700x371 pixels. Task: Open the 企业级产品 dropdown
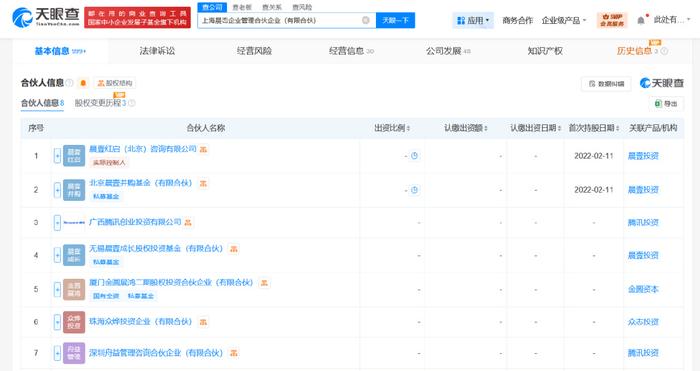coord(564,21)
